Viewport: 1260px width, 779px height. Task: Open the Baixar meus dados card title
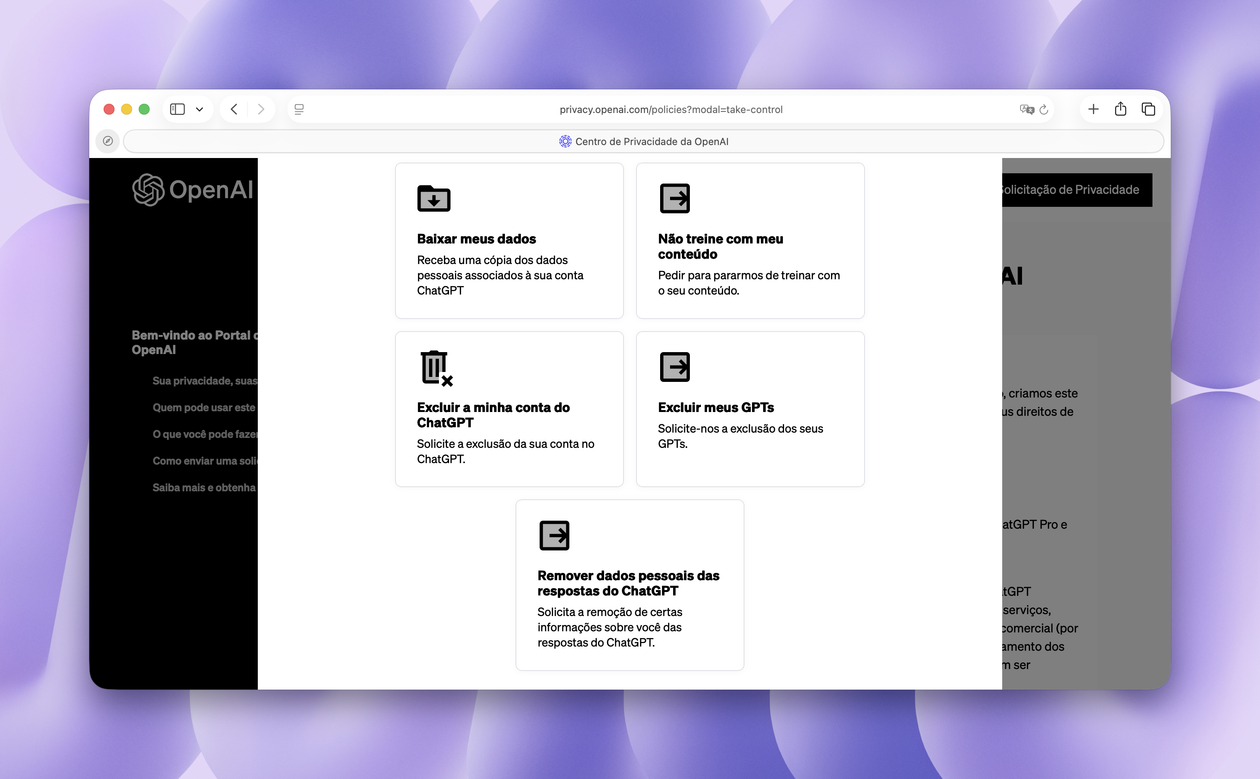tap(476, 239)
